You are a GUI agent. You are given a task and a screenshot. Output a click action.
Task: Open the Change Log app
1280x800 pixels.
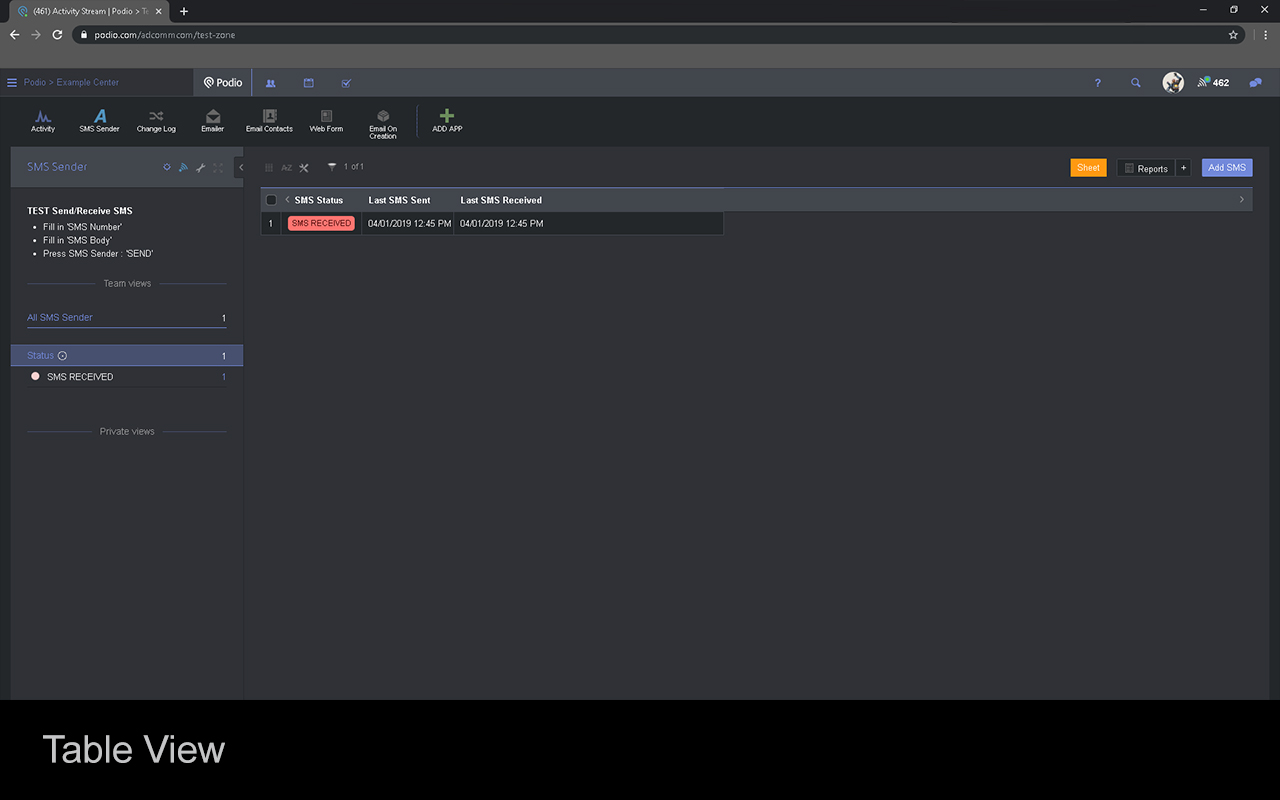(x=156, y=121)
